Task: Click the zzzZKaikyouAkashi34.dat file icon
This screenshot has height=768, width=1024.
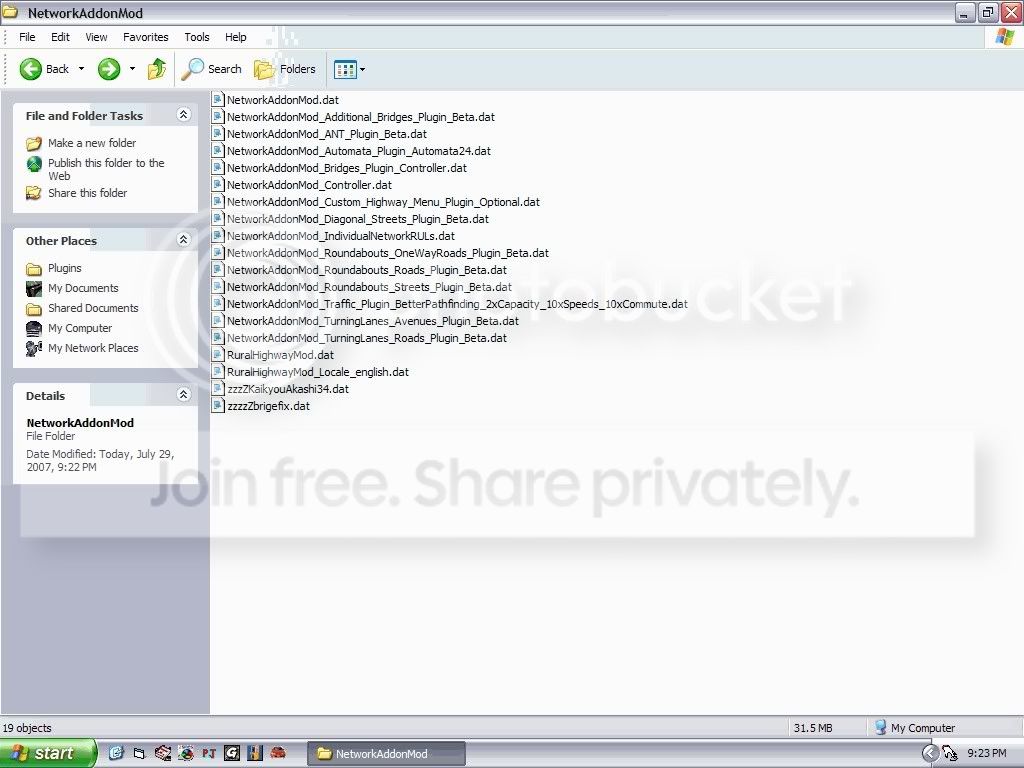Action: click(x=218, y=389)
